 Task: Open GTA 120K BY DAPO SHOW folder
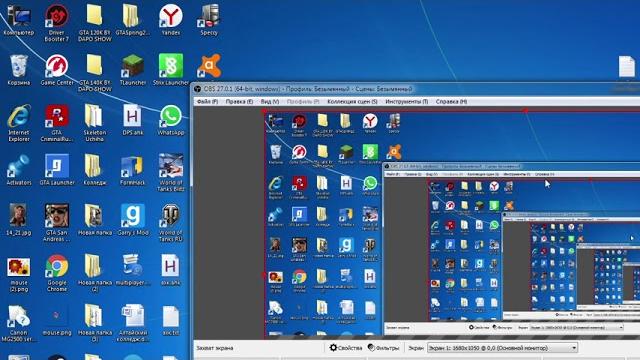(94, 23)
